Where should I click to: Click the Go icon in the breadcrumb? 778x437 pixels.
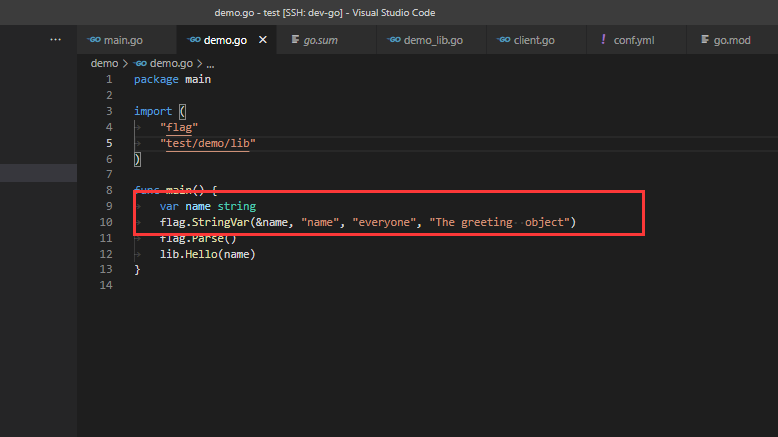(x=140, y=63)
